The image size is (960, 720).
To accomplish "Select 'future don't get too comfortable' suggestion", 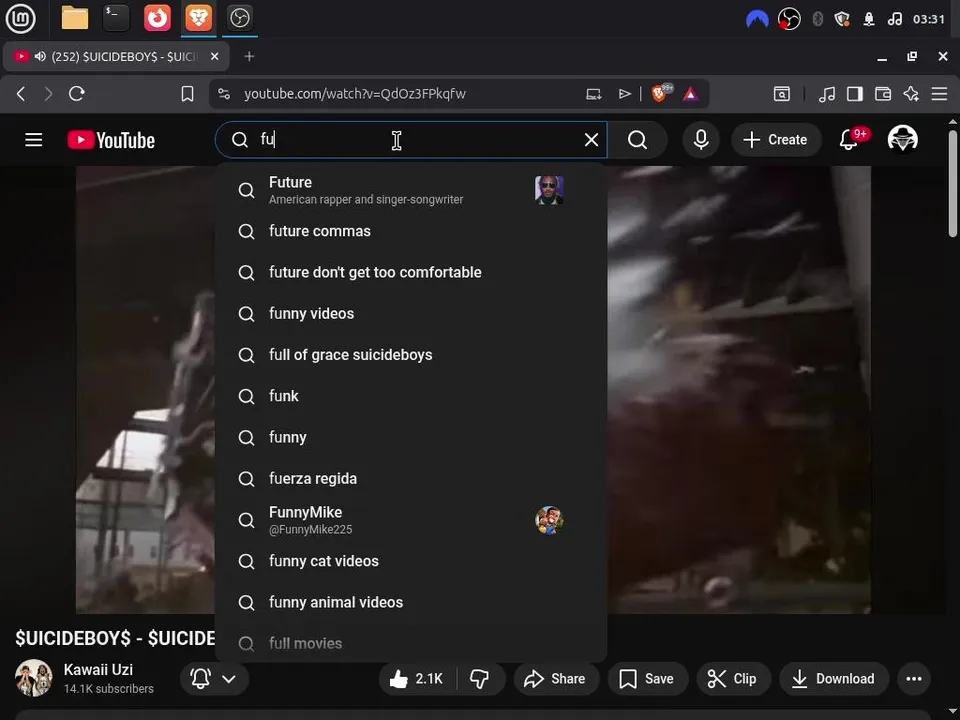I will (411, 272).
